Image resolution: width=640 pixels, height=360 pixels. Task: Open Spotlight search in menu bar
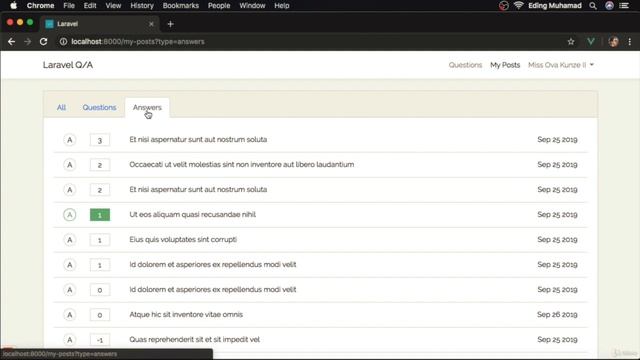click(593, 6)
